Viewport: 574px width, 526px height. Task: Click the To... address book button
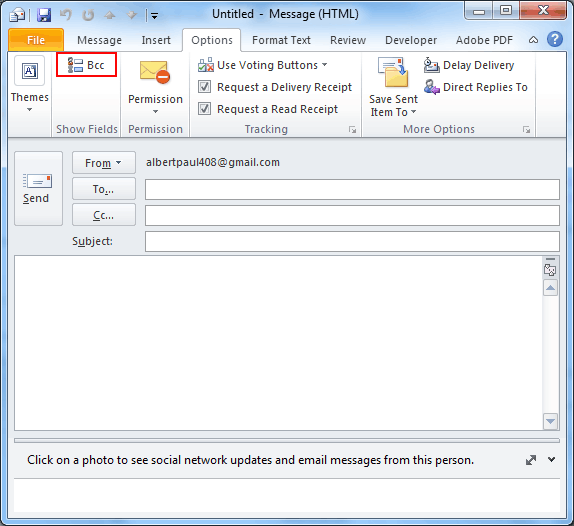point(104,189)
